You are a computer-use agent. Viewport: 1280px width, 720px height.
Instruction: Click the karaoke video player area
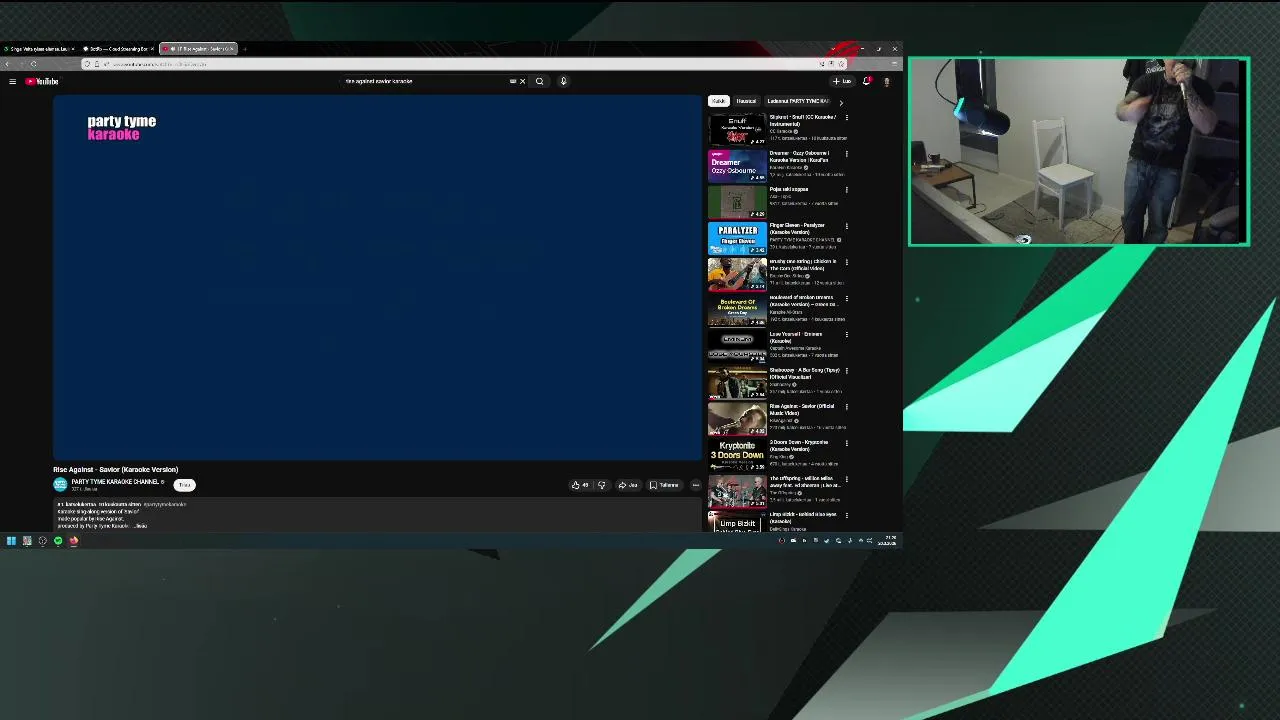click(378, 277)
